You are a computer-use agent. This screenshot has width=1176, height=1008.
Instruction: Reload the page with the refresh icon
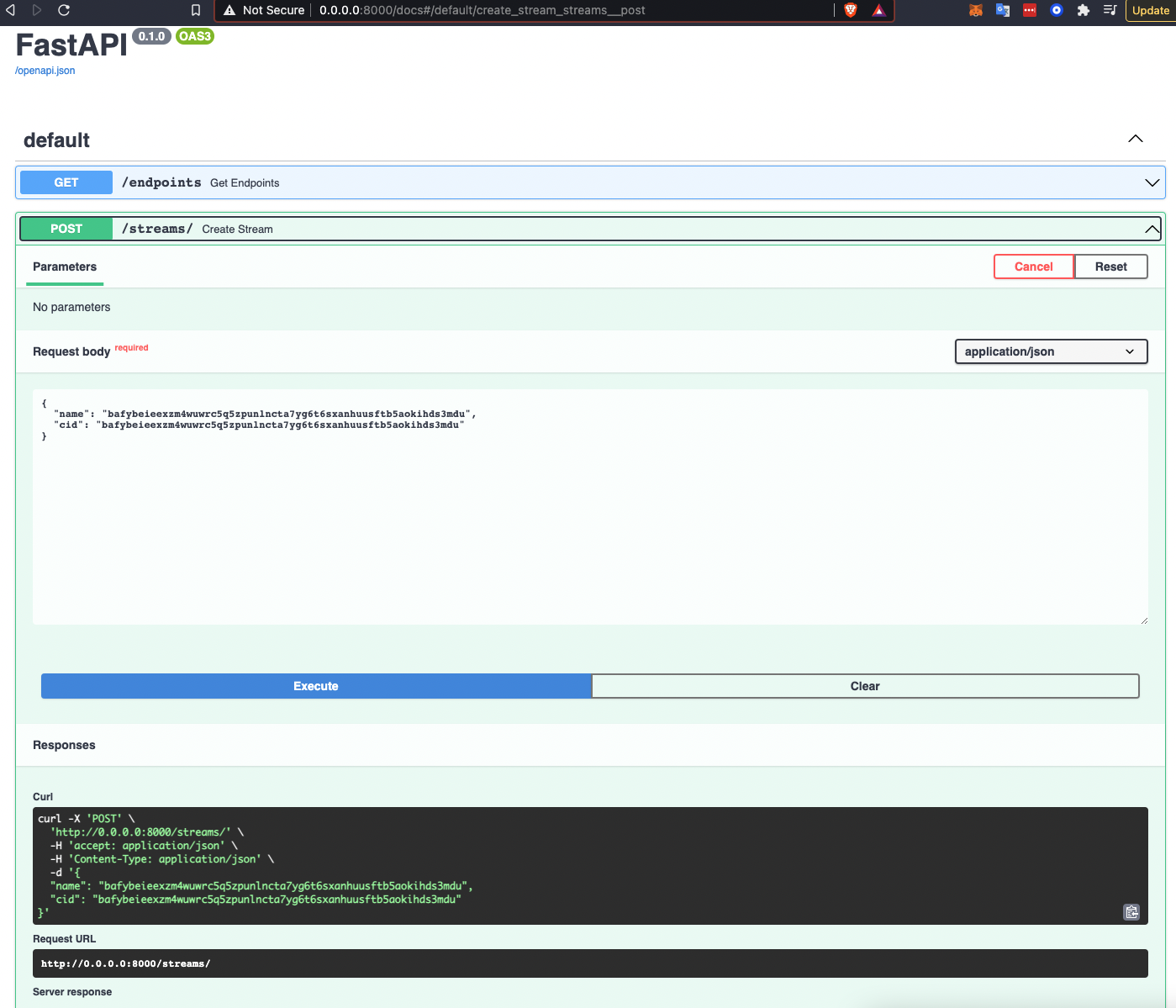pos(64,10)
